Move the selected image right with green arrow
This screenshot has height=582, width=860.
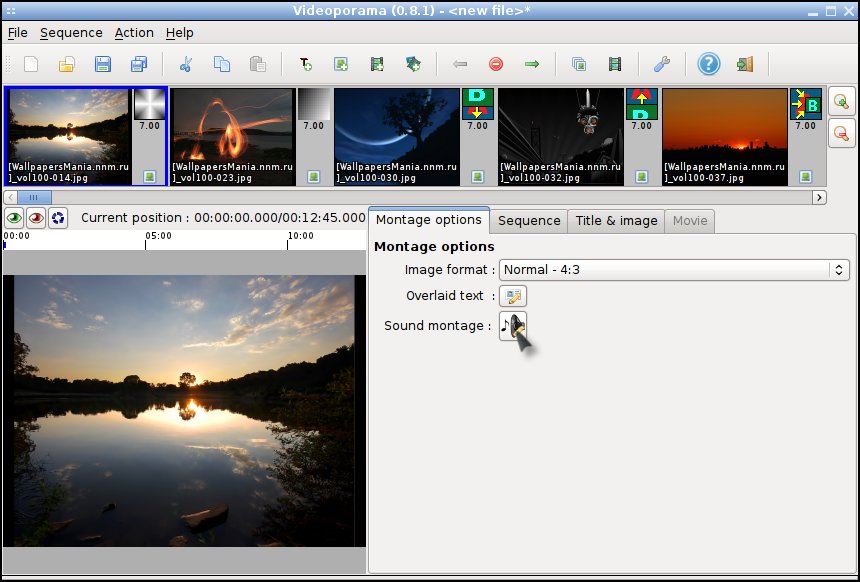(531, 64)
